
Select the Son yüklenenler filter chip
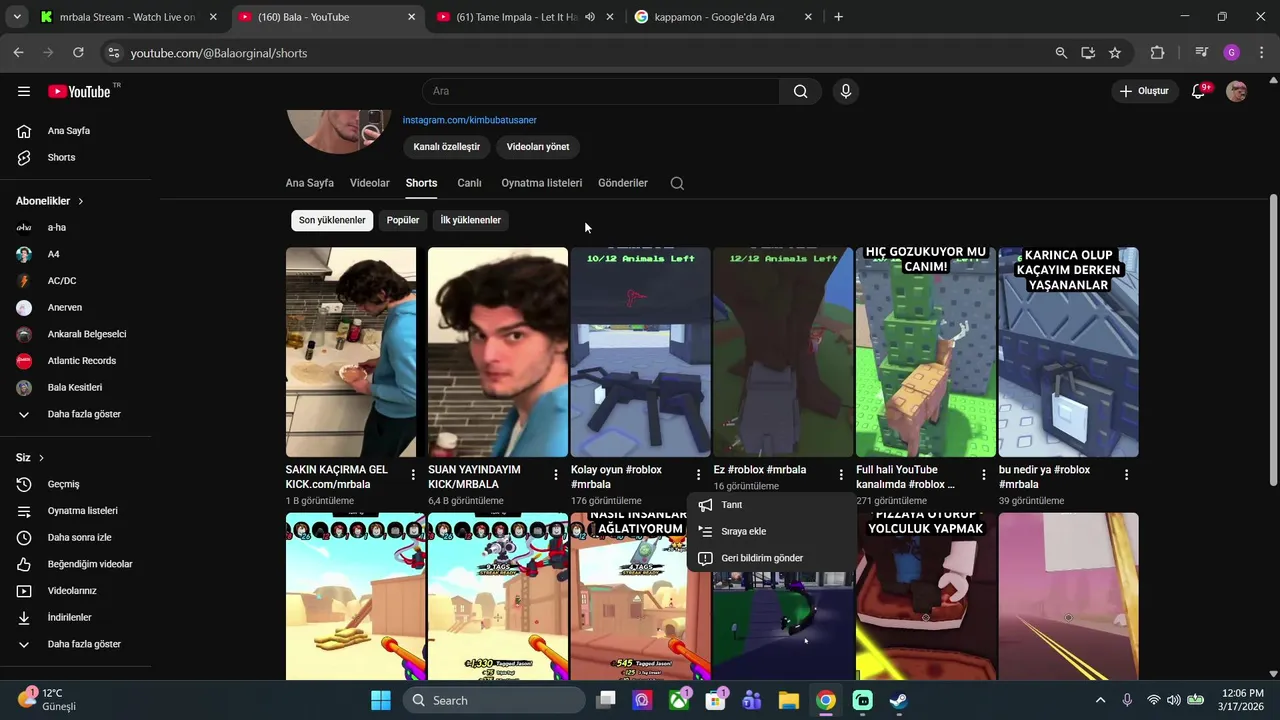pyautogui.click(x=332, y=220)
